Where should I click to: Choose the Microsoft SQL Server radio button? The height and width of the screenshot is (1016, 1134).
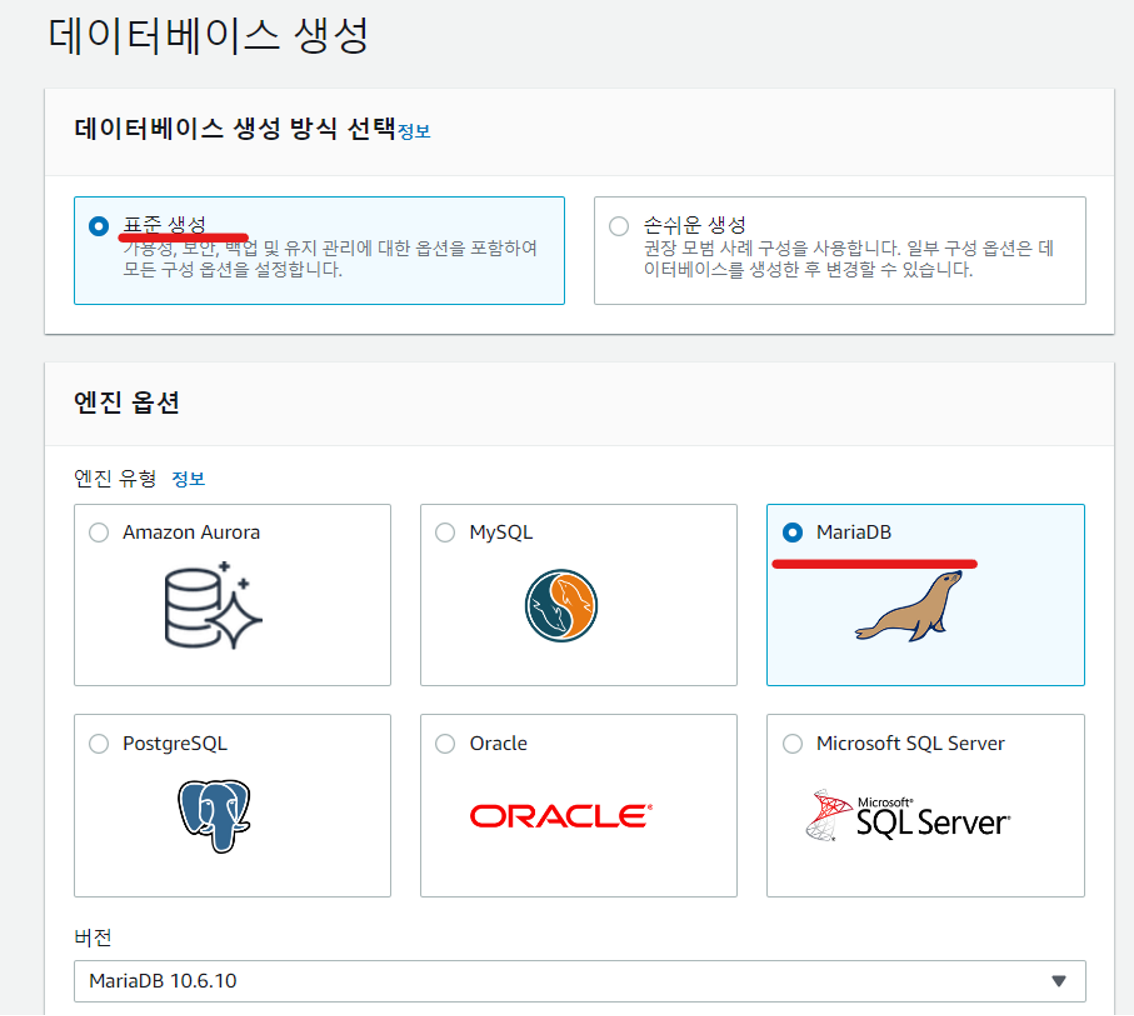pos(793,743)
